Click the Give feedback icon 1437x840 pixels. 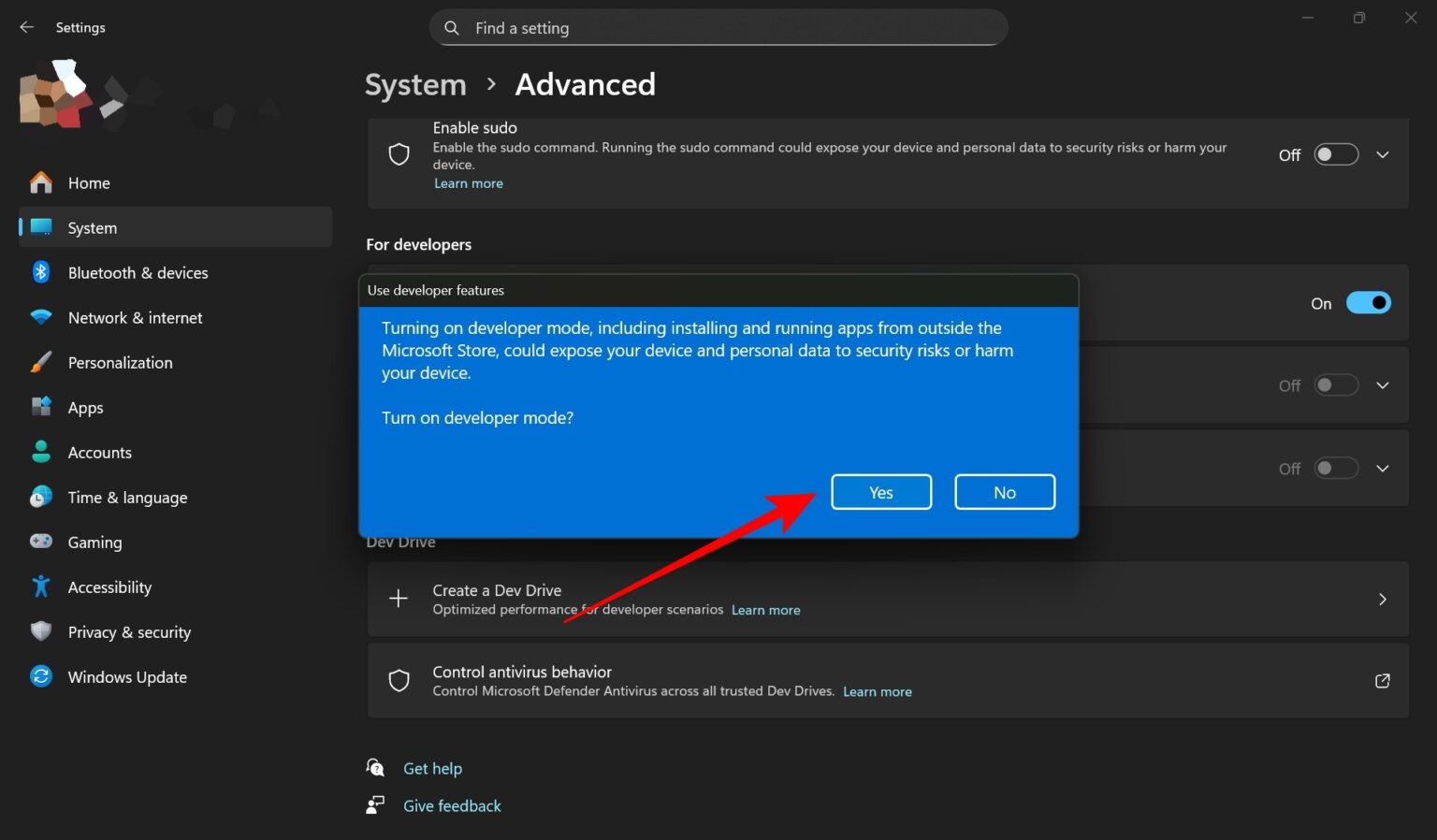pos(375,805)
